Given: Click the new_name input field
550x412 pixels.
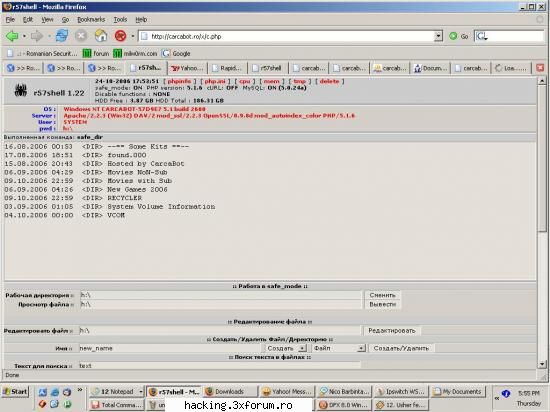Looking at the screenshot, I should pyautogui.click(x=170, y=348).
